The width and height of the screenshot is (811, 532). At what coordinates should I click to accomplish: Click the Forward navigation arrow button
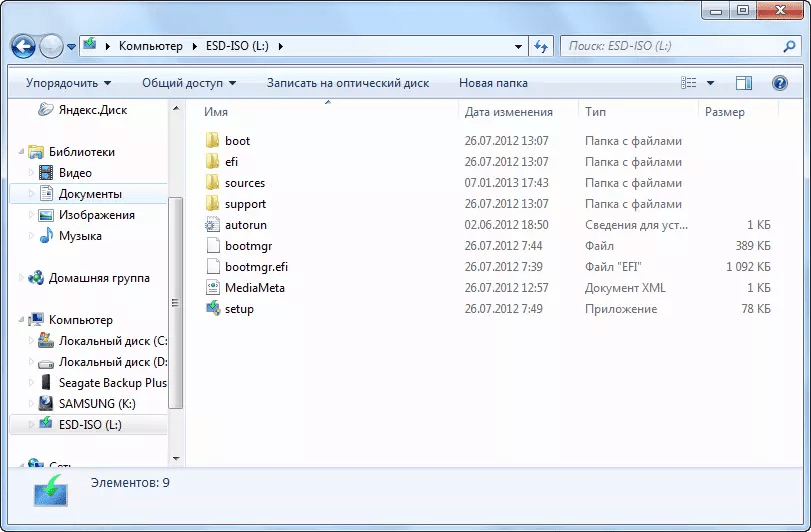click(52, 46)
